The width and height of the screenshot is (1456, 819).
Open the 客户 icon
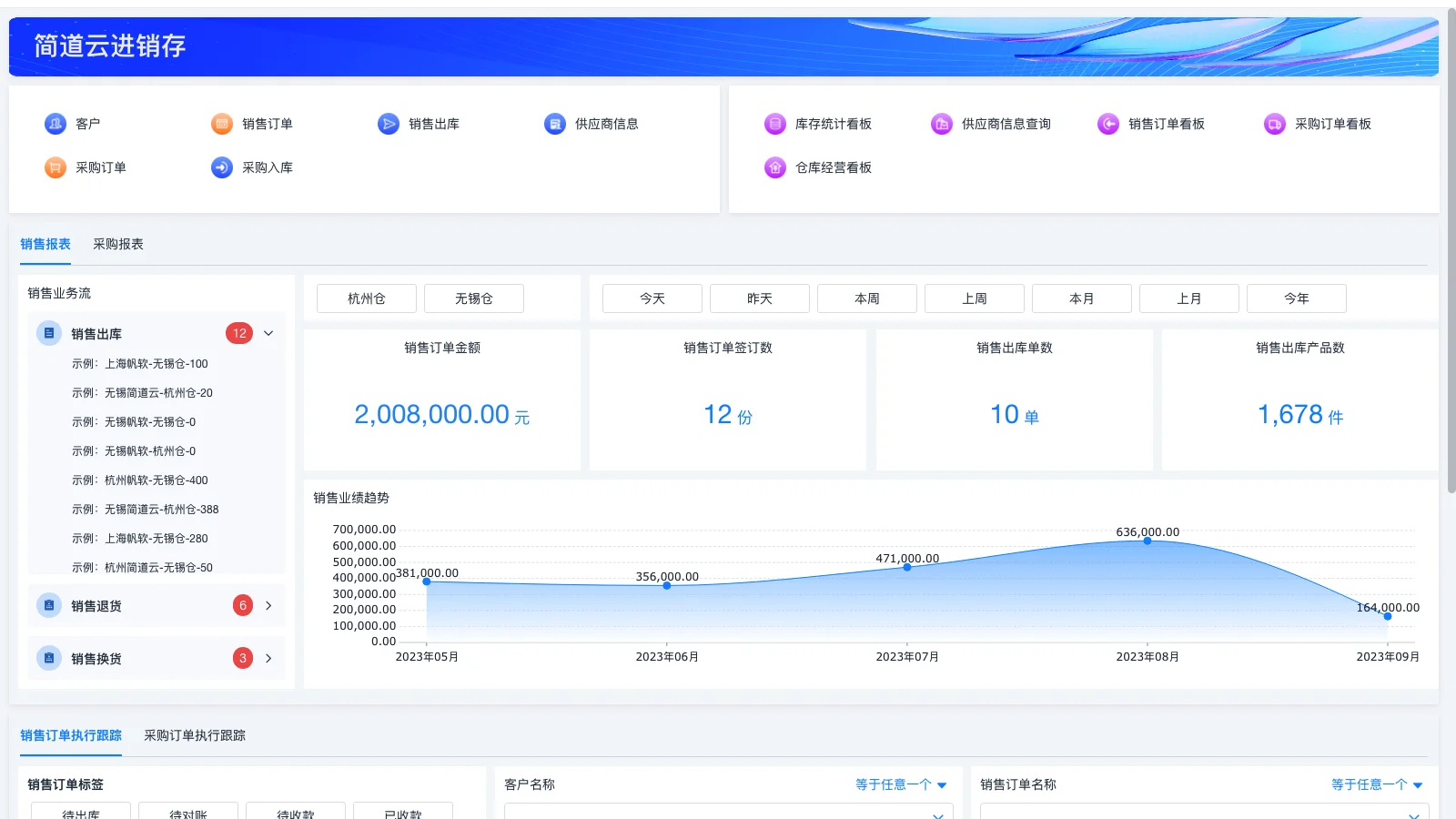click(x=56, y=124)
